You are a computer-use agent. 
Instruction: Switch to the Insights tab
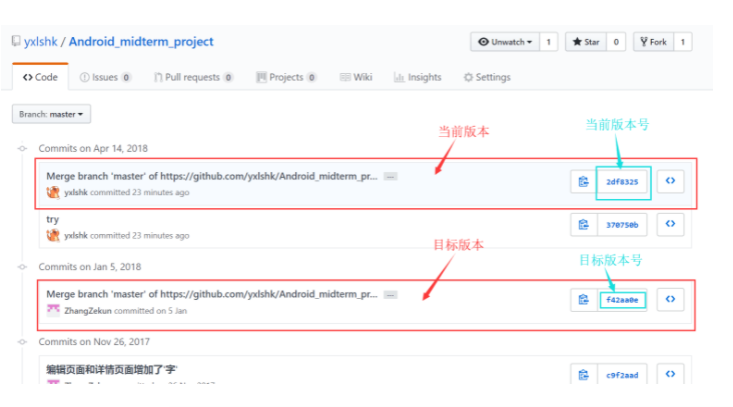pos(417,77)
